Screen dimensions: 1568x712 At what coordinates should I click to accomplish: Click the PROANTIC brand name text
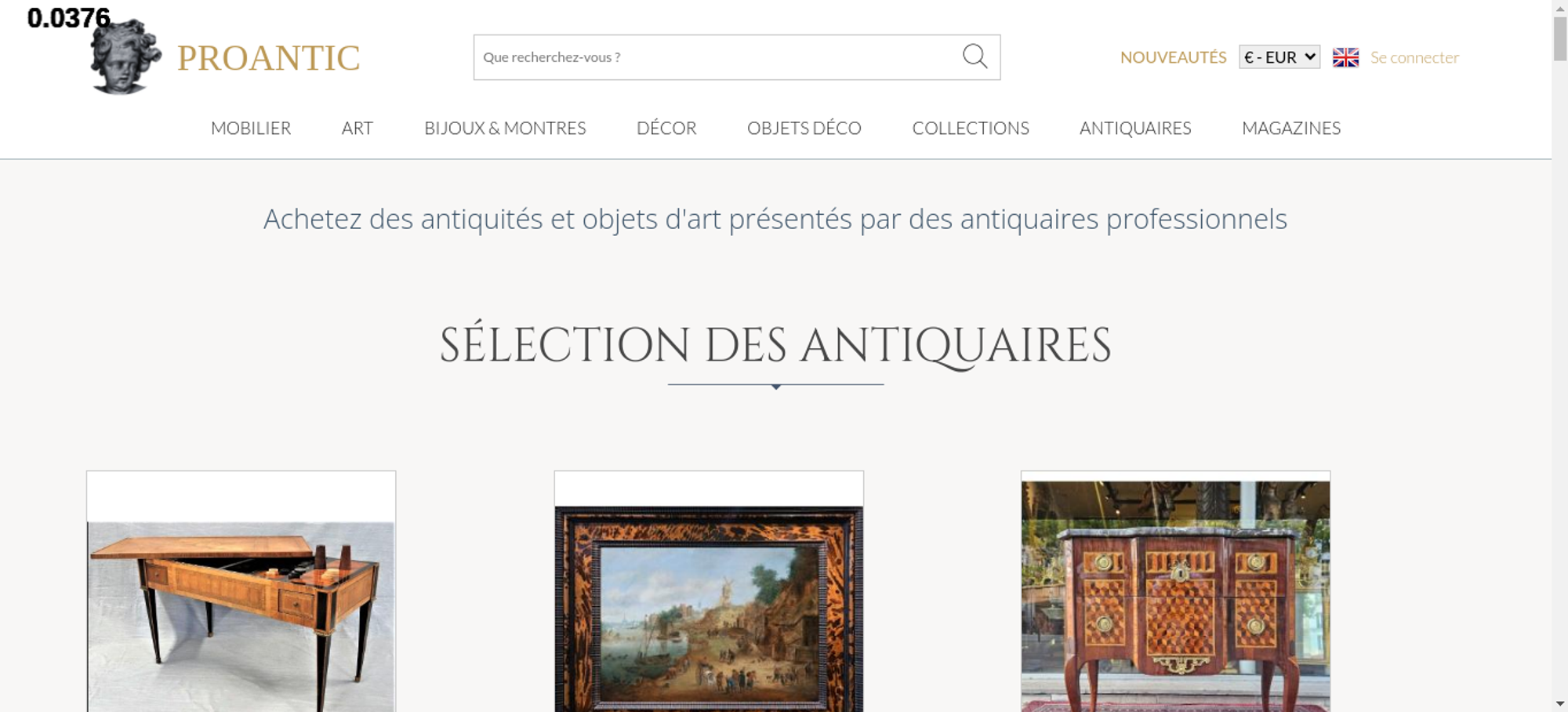click(x=268, y=58)
